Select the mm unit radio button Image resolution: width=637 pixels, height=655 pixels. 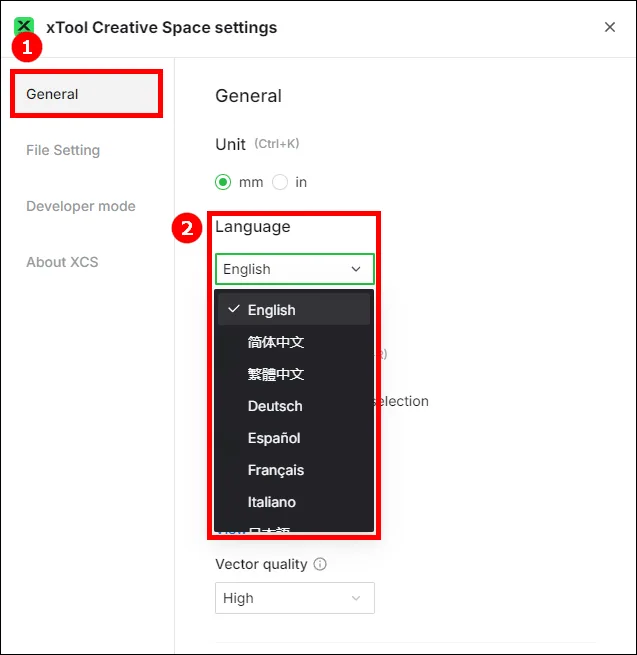click(x=223, y=182)
